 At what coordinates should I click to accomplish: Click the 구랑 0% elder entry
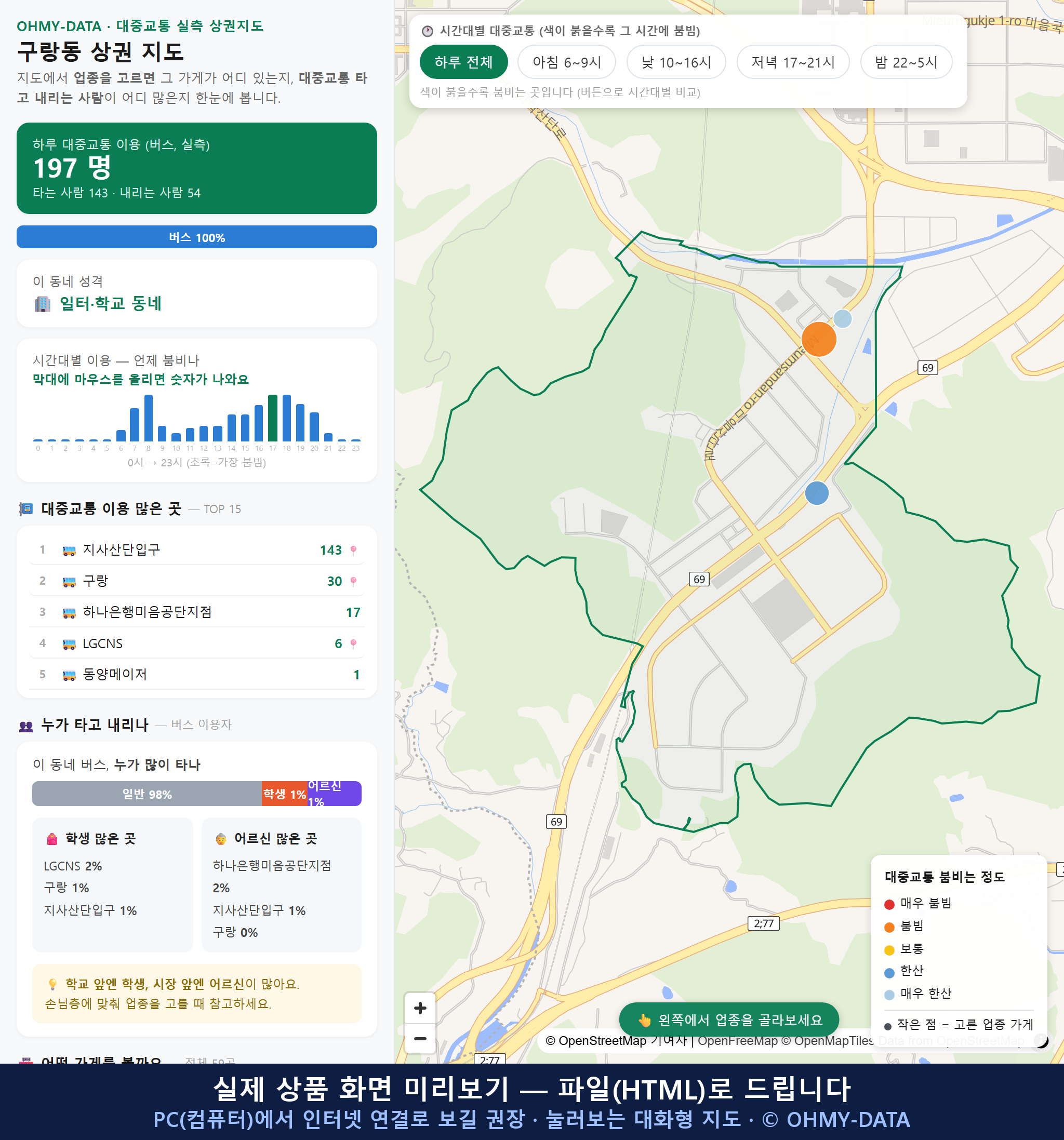[235, 932]
